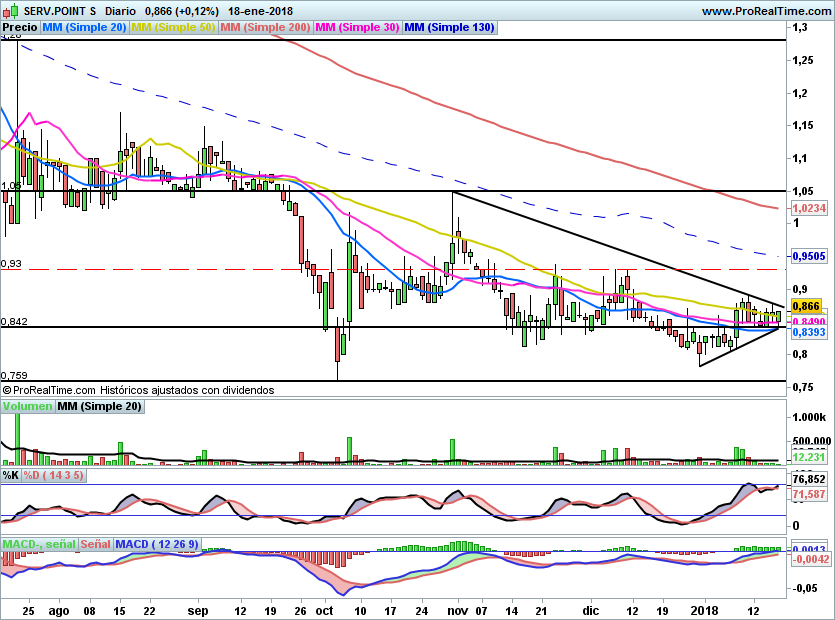The width and height of the screenshot is (835, 620).
Task: Select the 1,05 horizontal resistance line label
Action: (x=11, y=185)
